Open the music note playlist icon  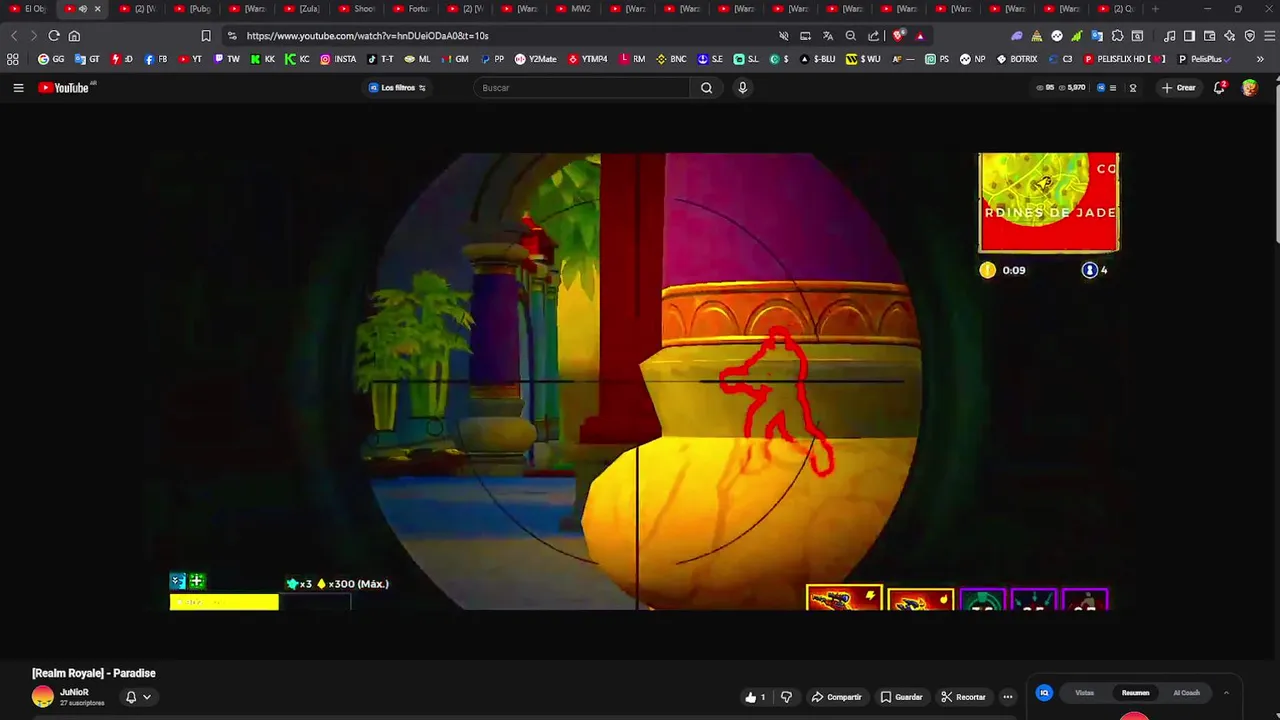coord(1170,36)
